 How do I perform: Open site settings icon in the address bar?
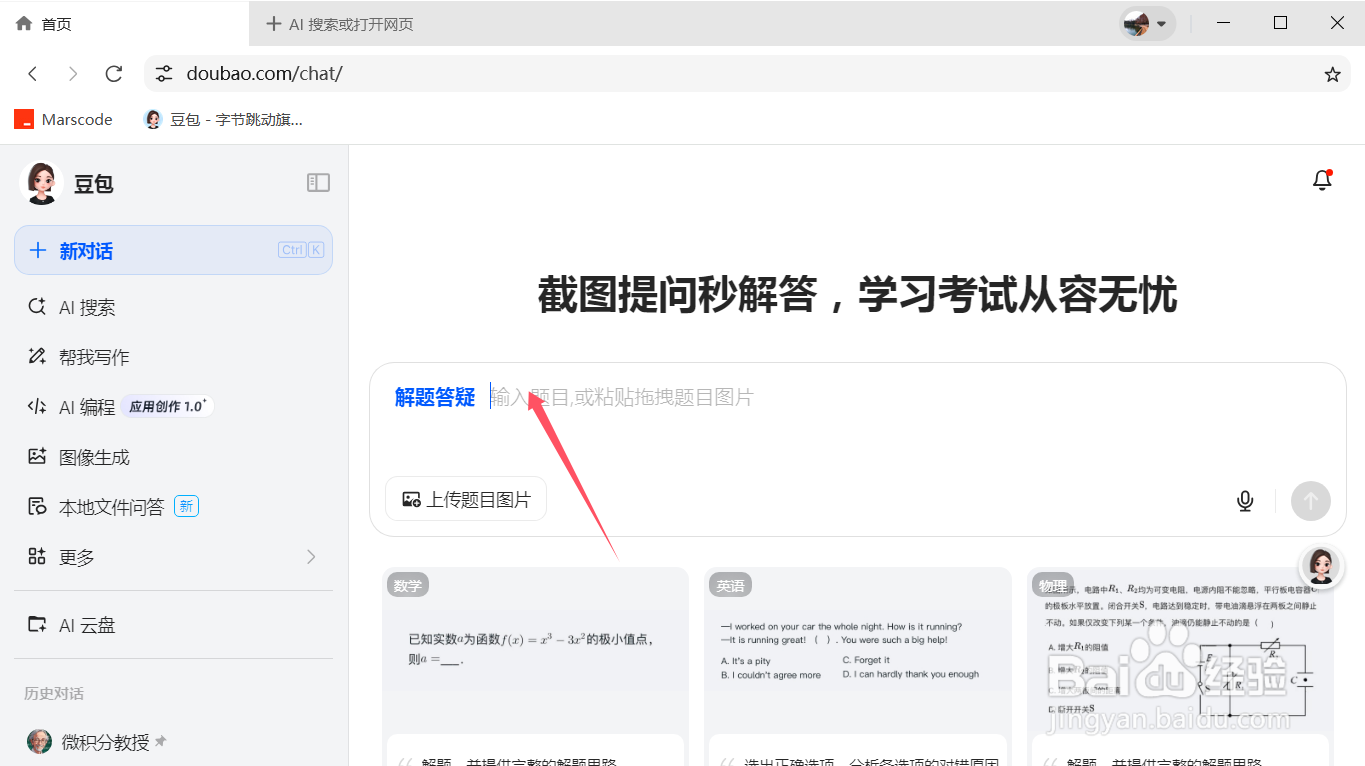[164, 74]
